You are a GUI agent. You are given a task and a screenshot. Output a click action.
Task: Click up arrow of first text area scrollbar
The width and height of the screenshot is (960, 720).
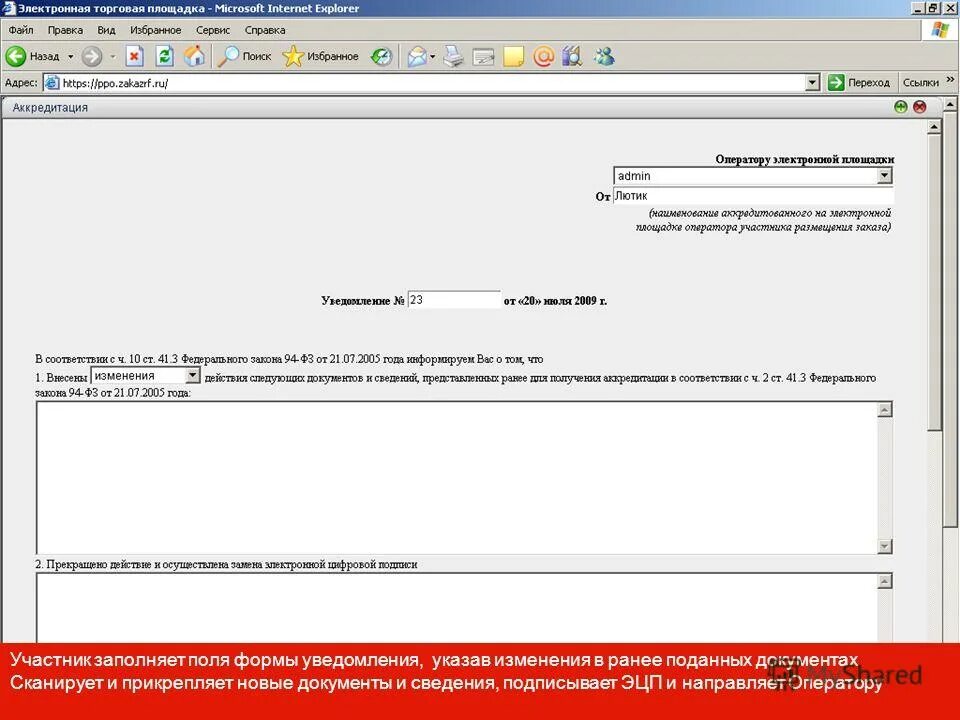pos(885,410)
